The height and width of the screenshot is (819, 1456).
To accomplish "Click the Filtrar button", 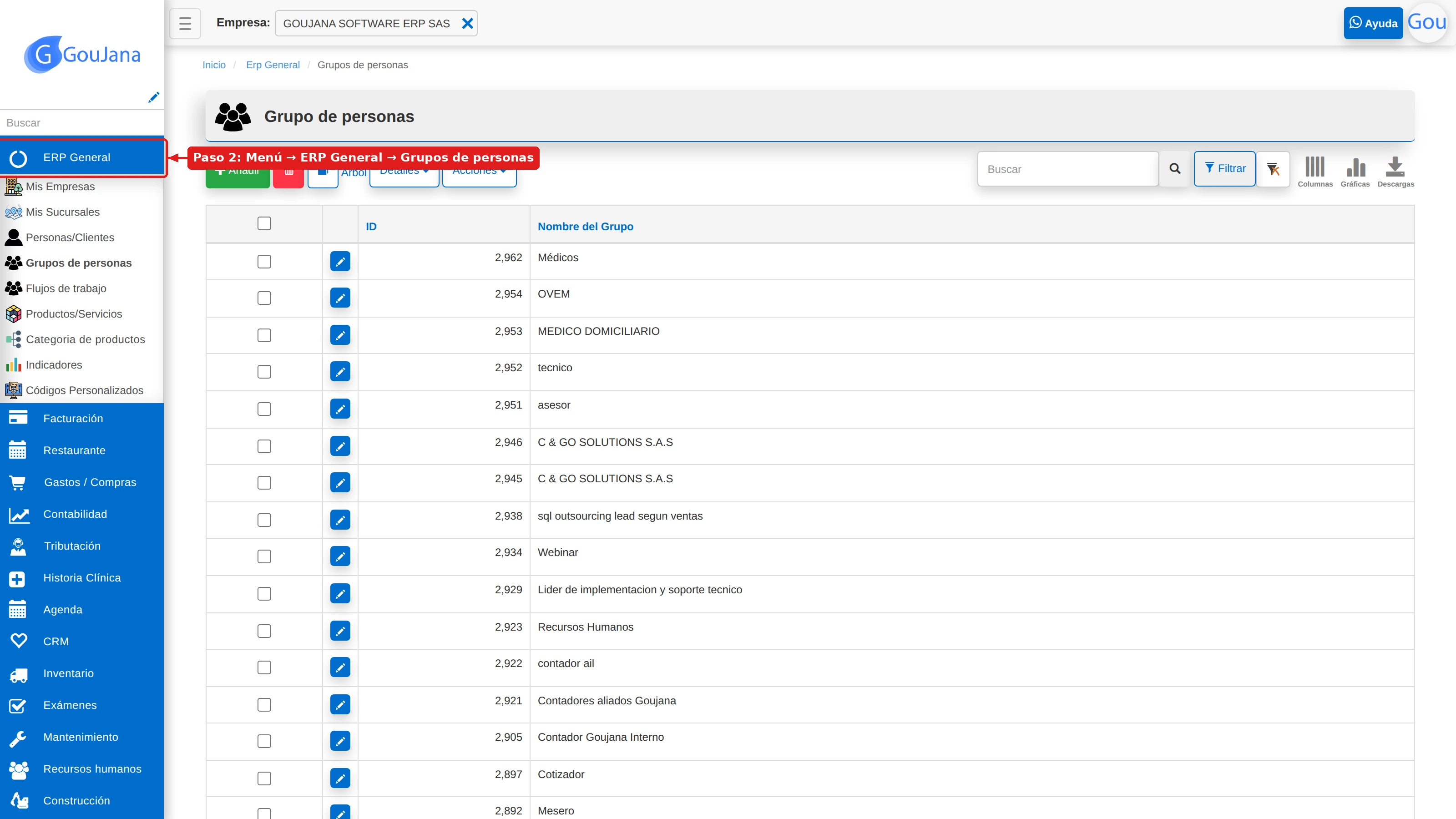I will 1224,168.
